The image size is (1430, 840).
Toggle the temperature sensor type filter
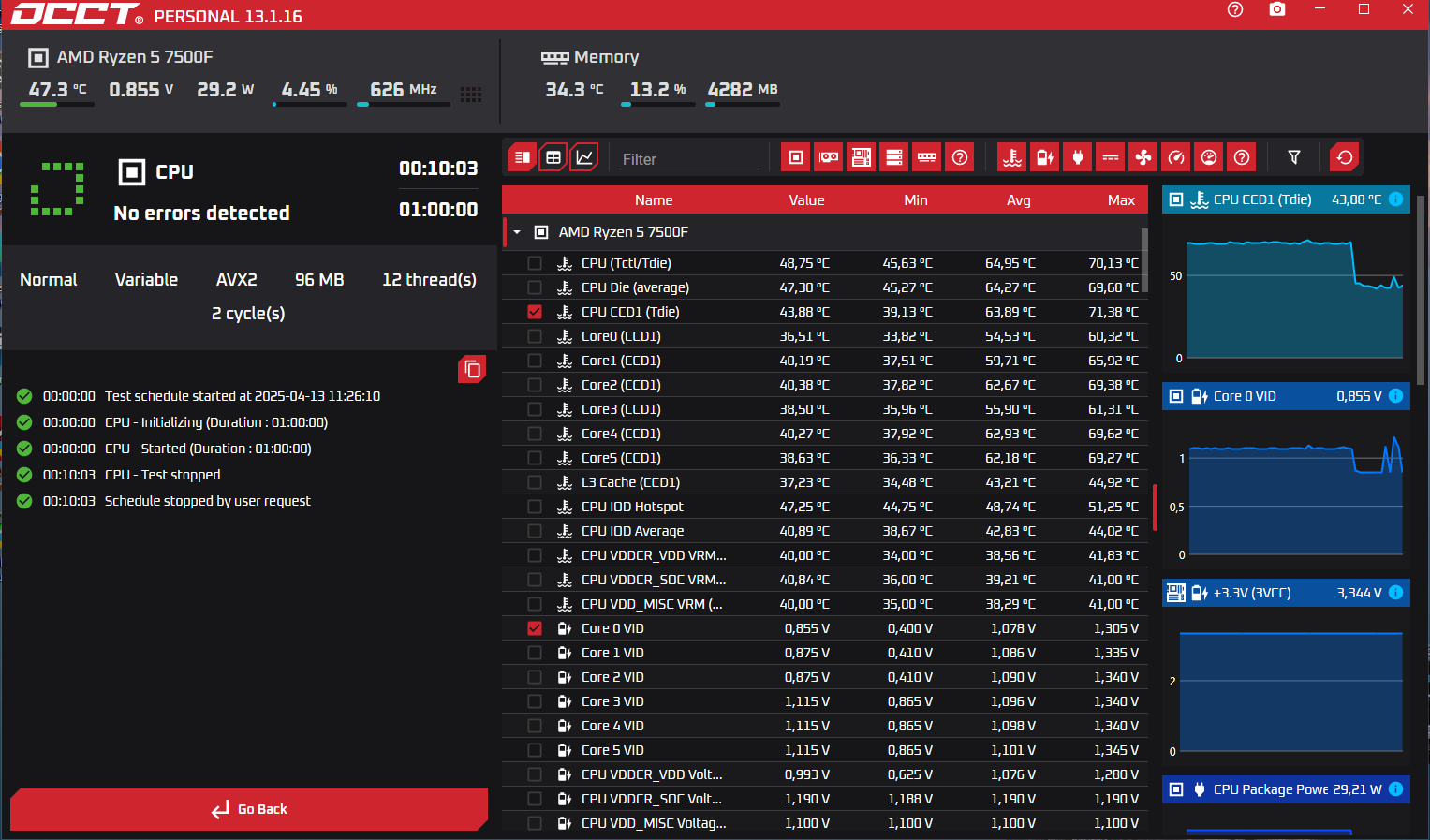pyautogui.click(x=1012, y=157)
